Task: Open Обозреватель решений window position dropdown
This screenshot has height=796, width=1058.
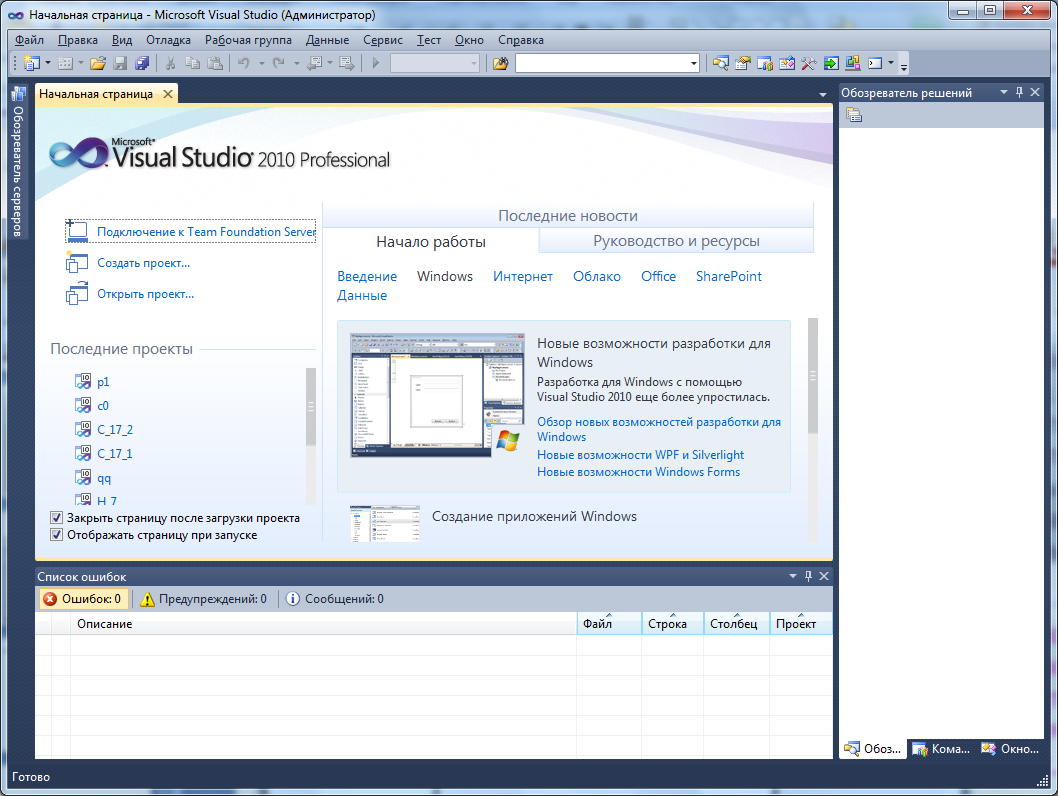Action: pos(1003,92)
